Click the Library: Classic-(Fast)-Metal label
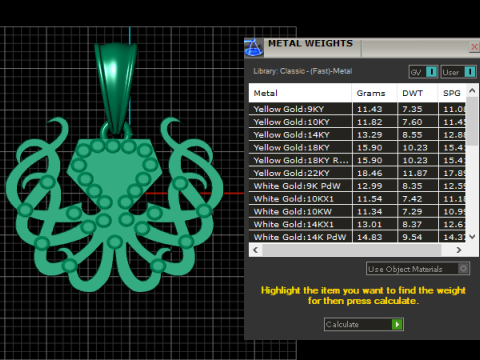This screenshot has height=360, width=480. pos(303,71)
